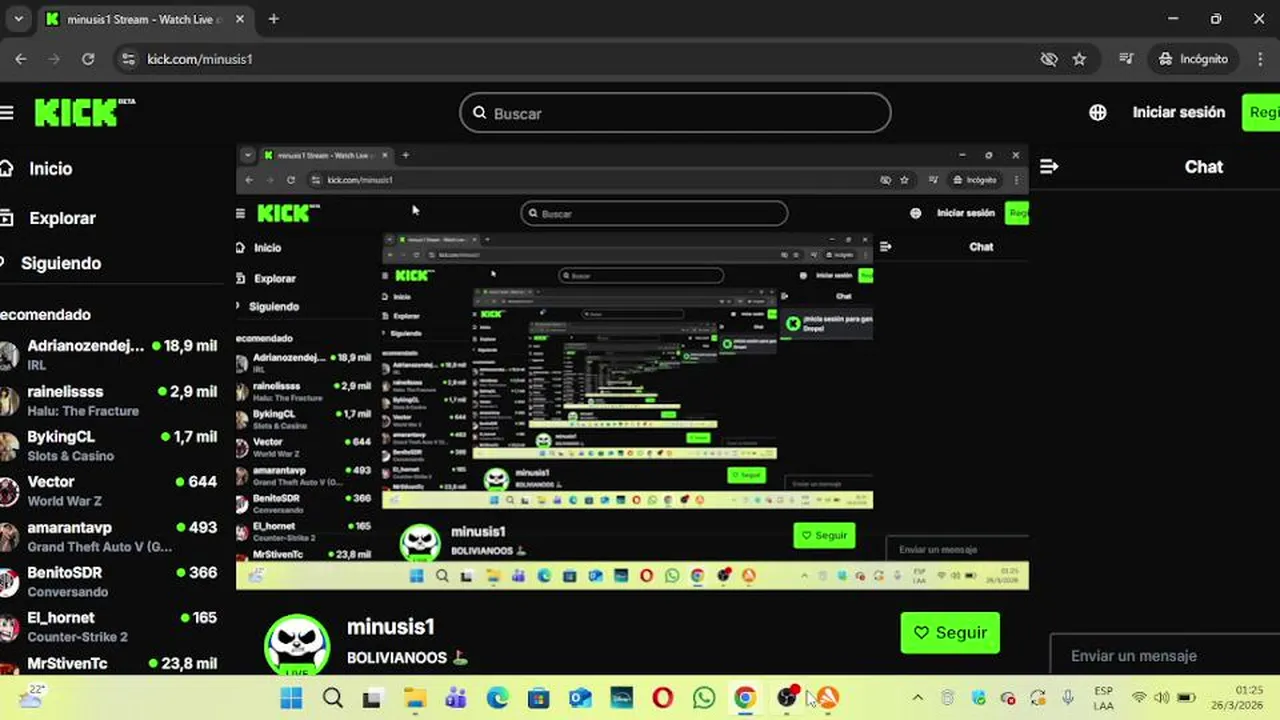Open the Kick hamburger menu
The width and height of the screenshot is (1280, 720).
point(7,113)
